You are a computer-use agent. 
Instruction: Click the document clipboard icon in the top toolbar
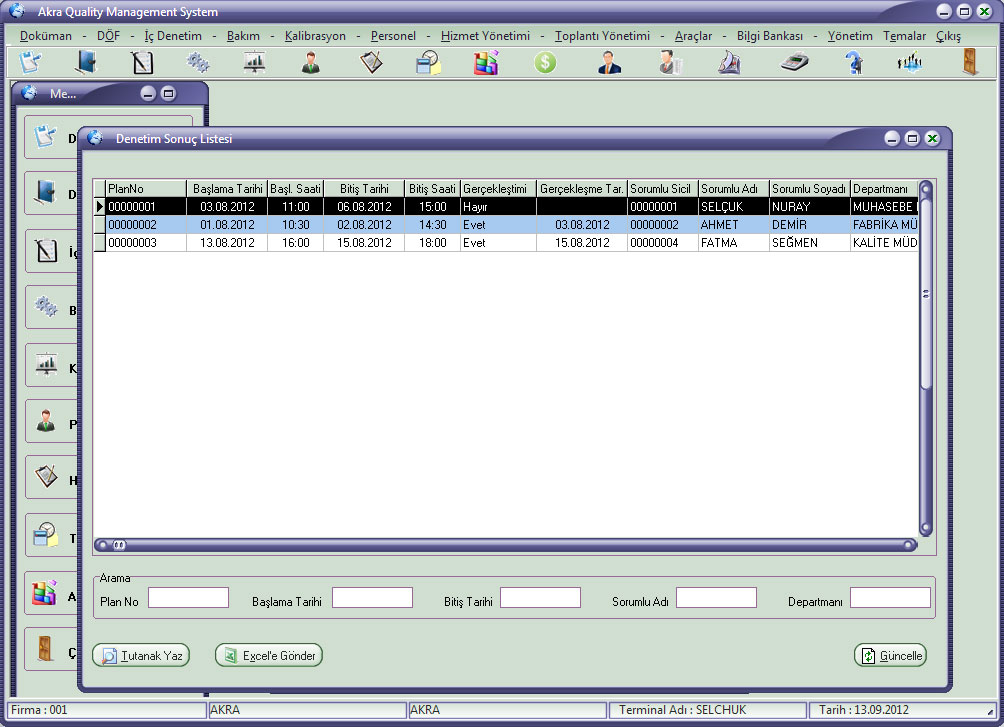pos(30,62)
